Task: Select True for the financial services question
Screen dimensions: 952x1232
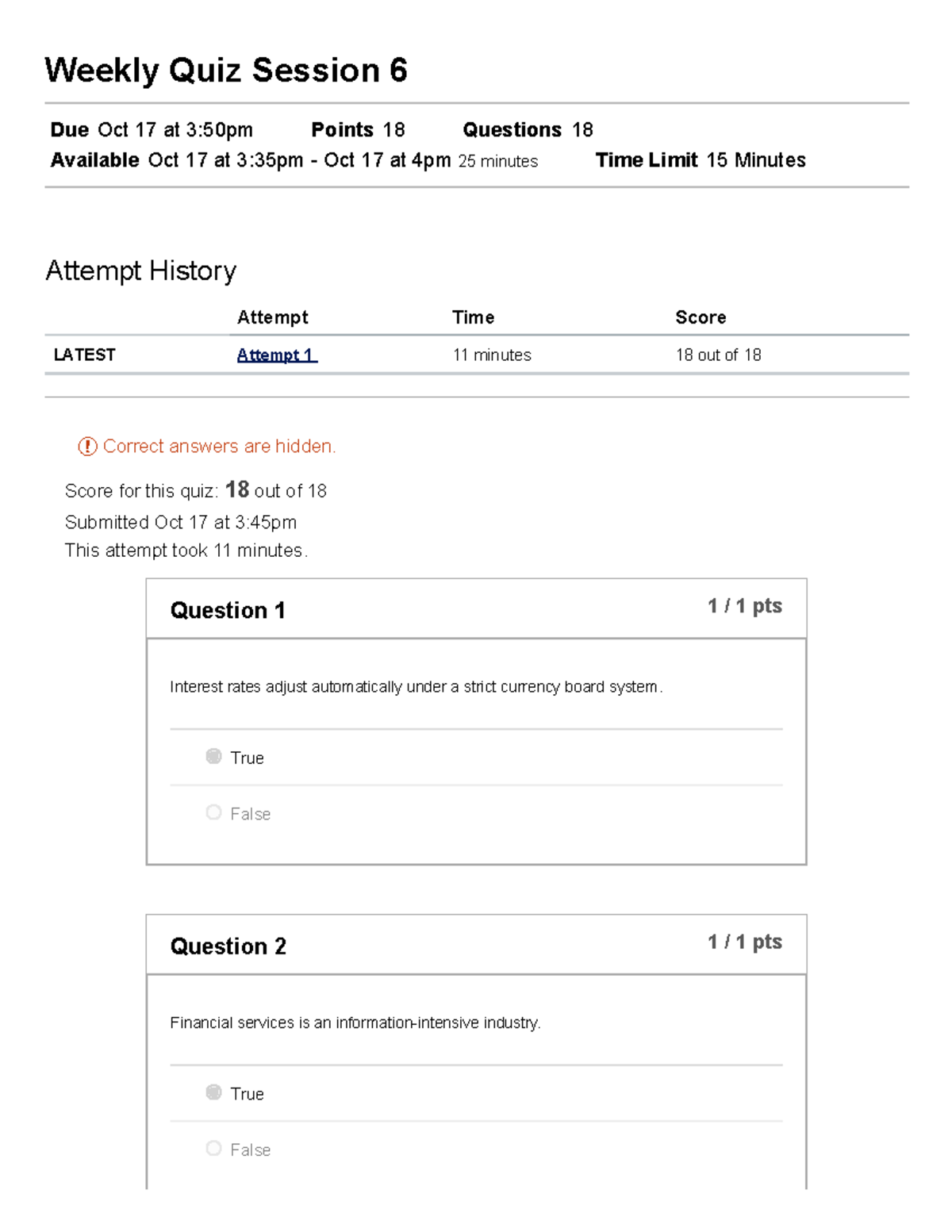Action: [213, 1092]
